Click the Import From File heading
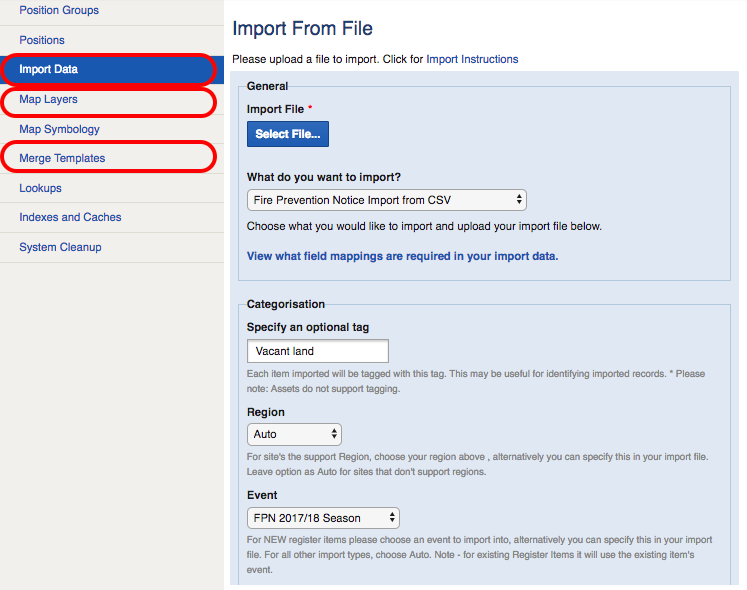The width and height of the screenshot is (747, 590). (303, 29)
